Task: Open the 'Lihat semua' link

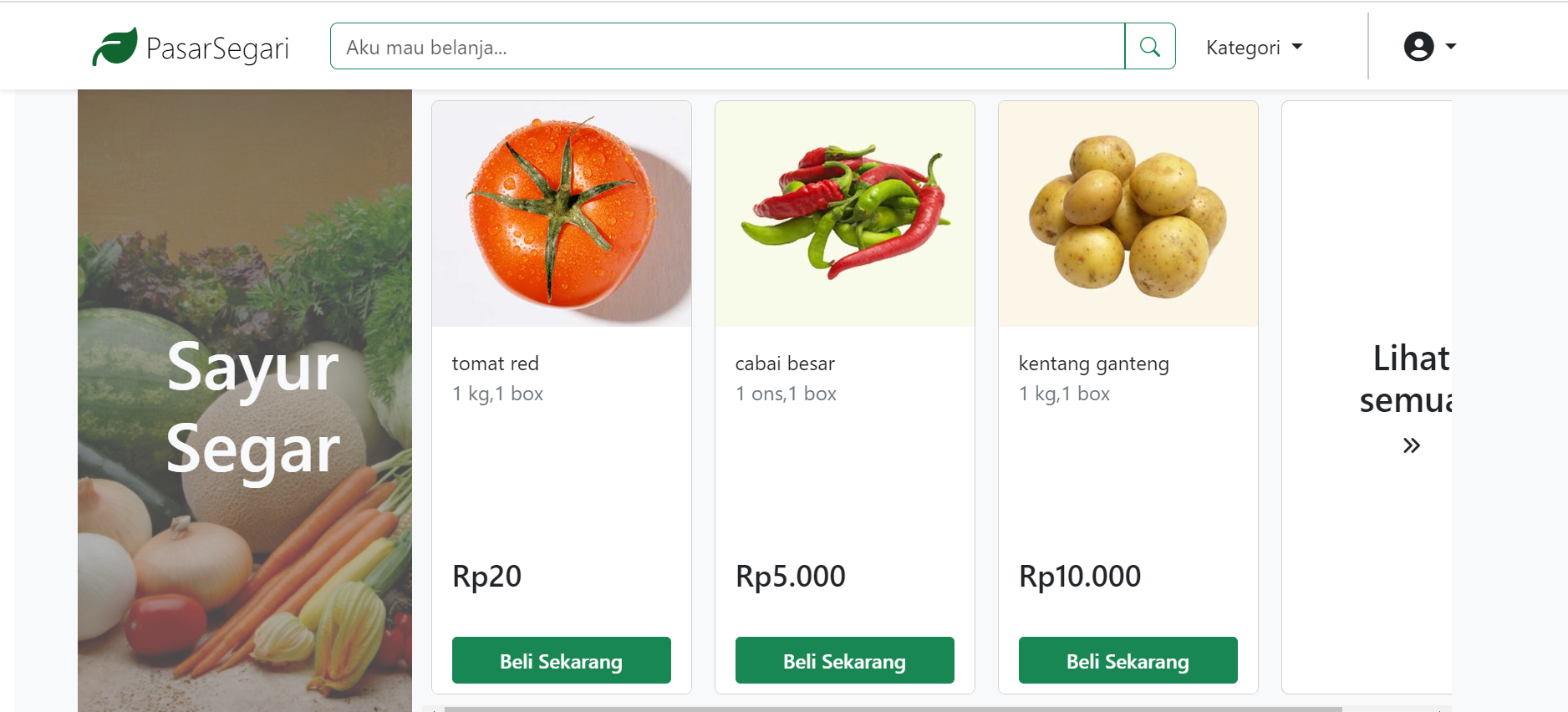Action: pyautogui.click(x=1412, y=379)
